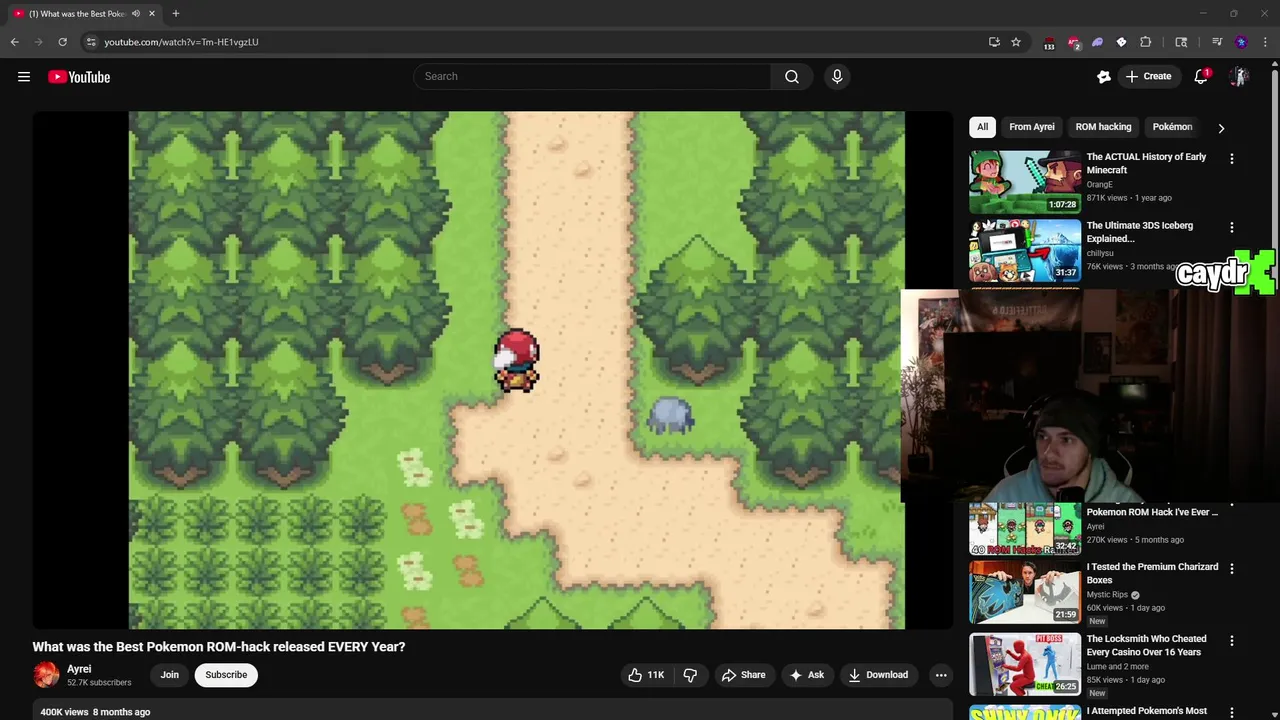Open the Chrome profile avatar
The height and width of the screenshot is (720, 1280).
[x=1241, y=42]
